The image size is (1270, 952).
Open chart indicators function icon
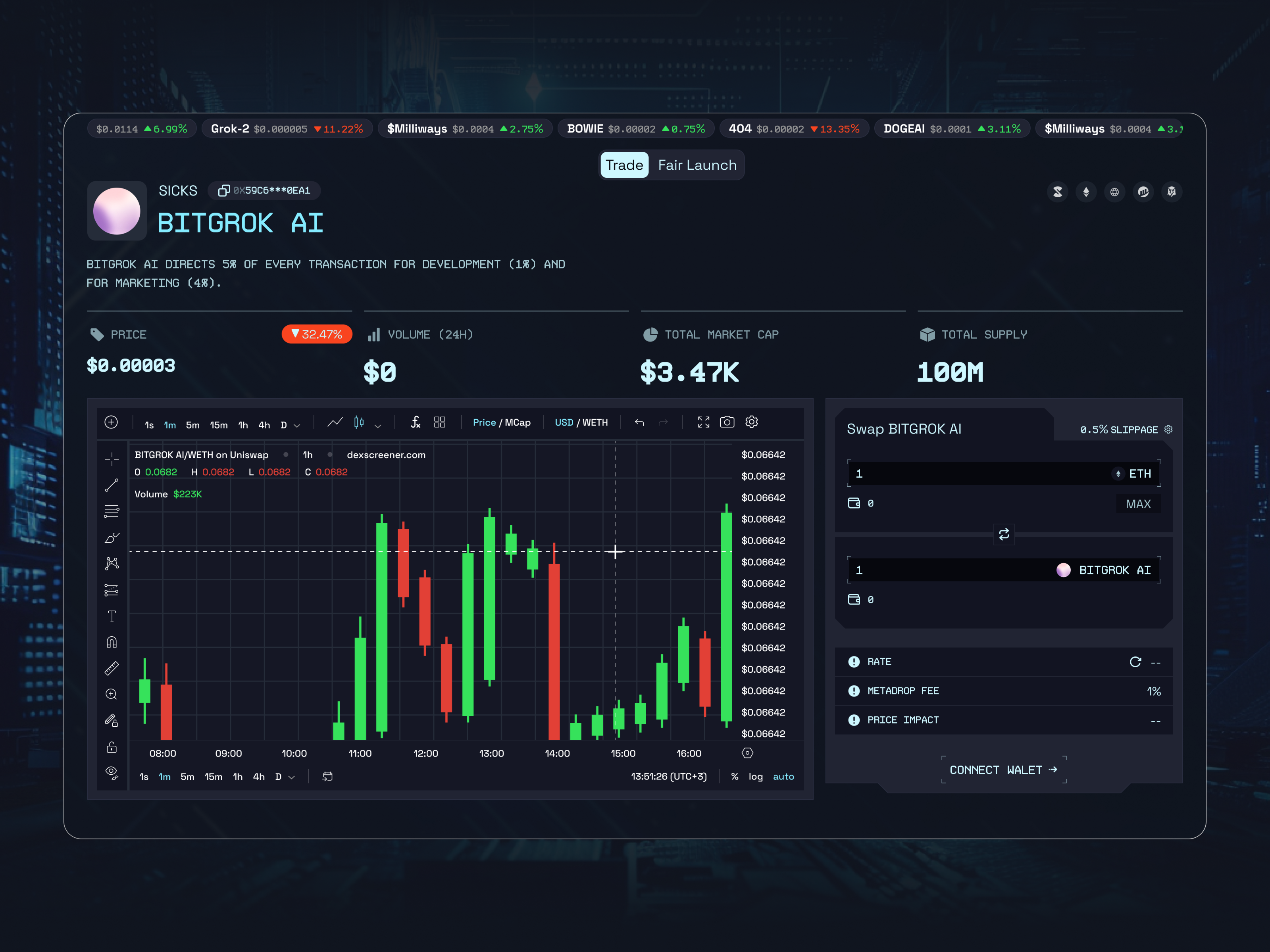coord(416,422)
